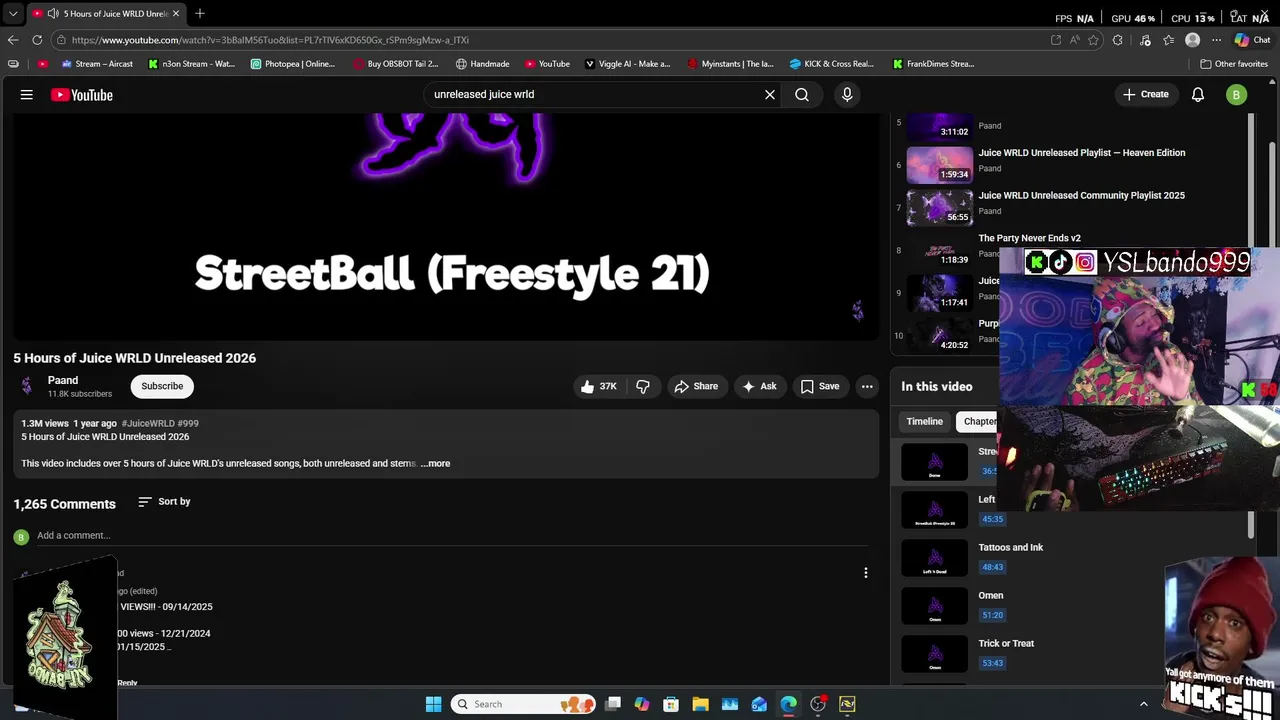Click the browser address bar
This screenshot has width=1280, height=720.
coord(550,40)
